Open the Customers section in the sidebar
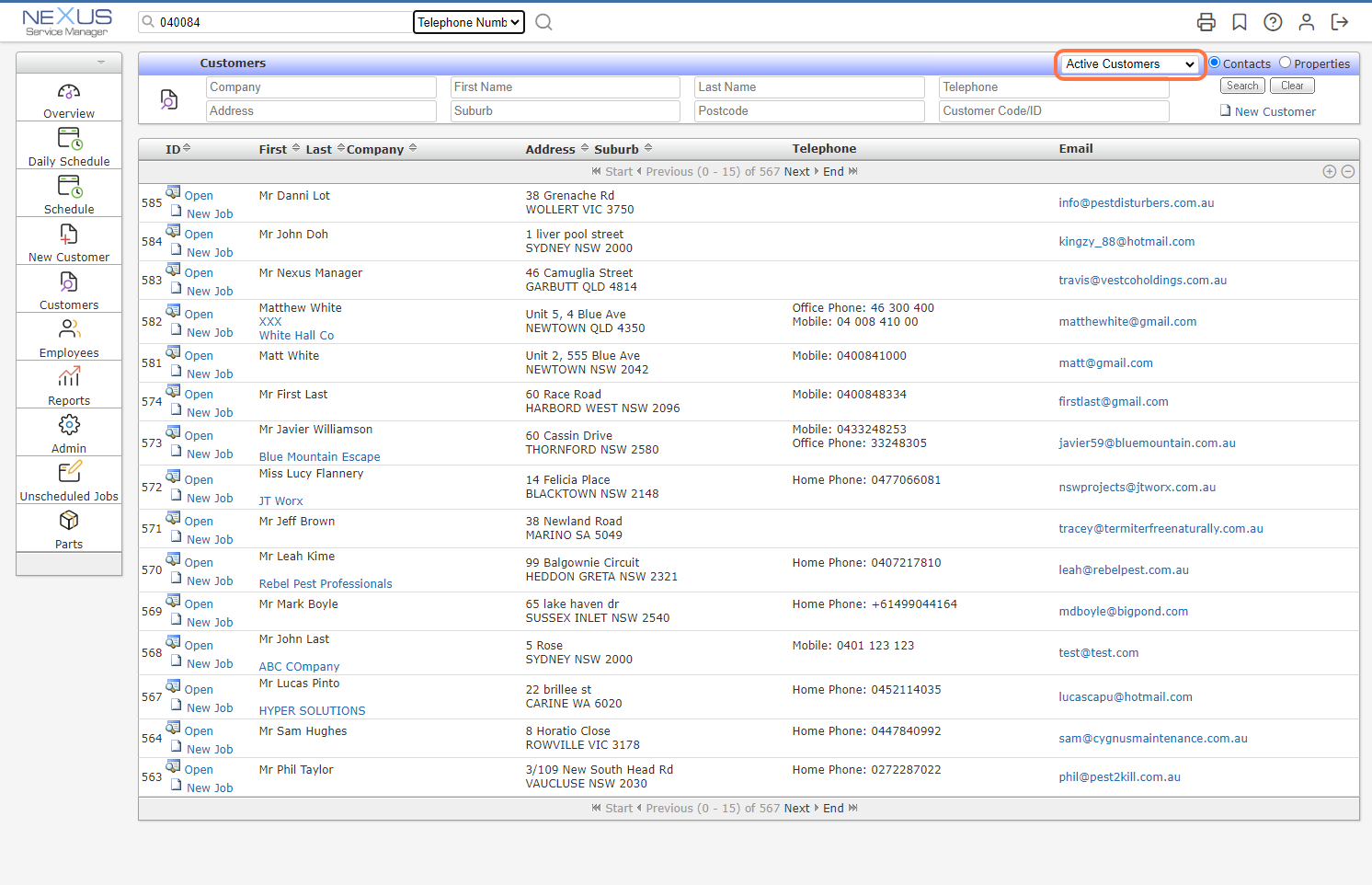This screenshot has height=885, width=1372. tap(68, 289)
